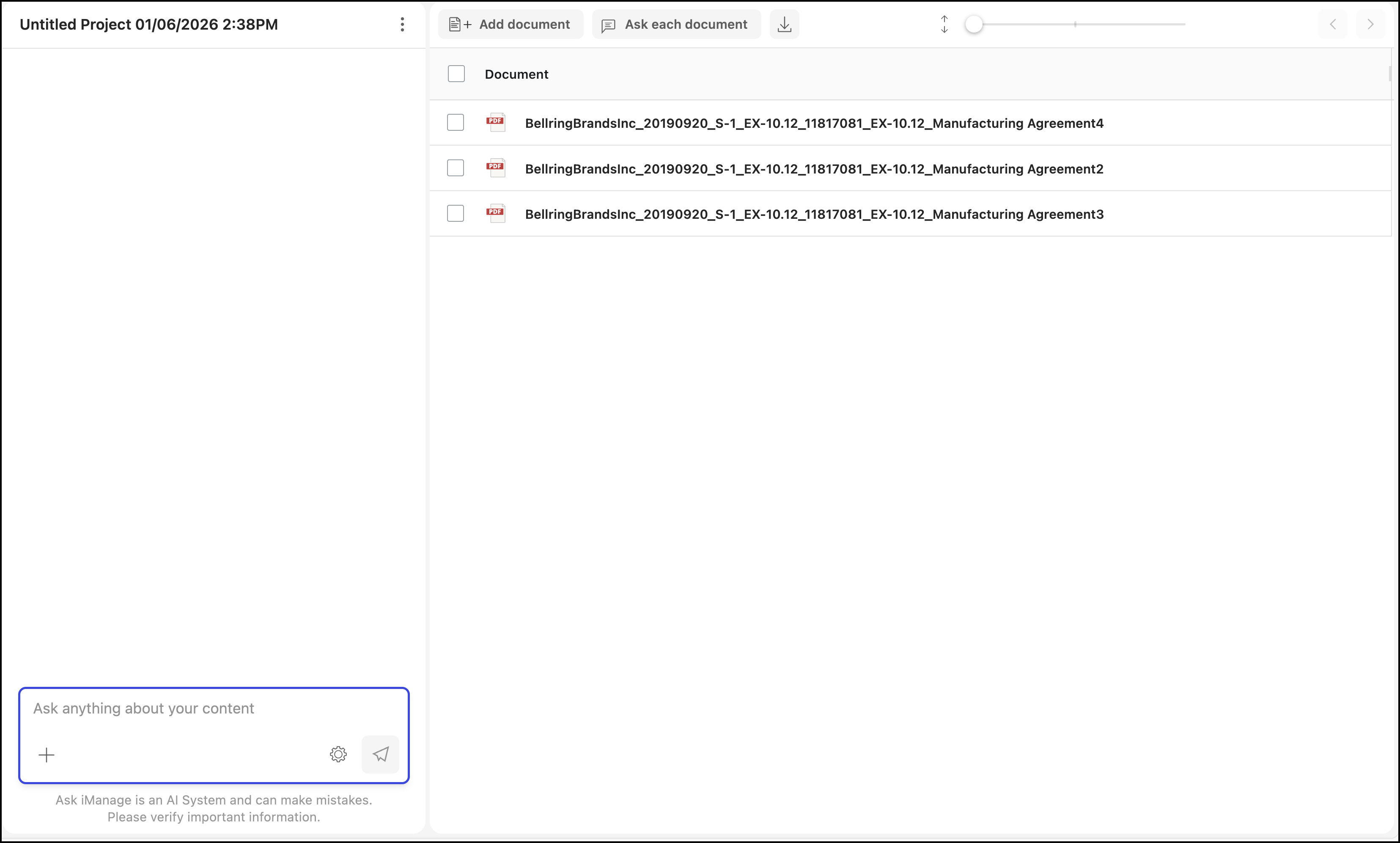Image resolution: width=1400 pixels, height=843 pixels.
Task: Click PDF icon of Manufacturing Agreement2
Action: coord(496,168)
